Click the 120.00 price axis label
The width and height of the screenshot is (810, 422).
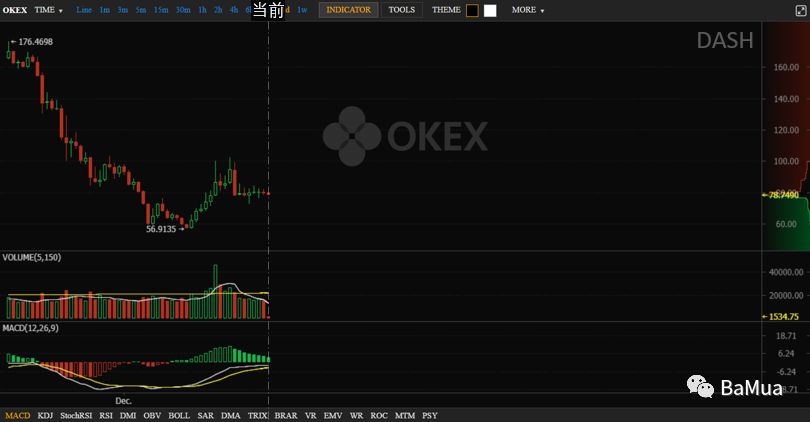coord(786,130)
